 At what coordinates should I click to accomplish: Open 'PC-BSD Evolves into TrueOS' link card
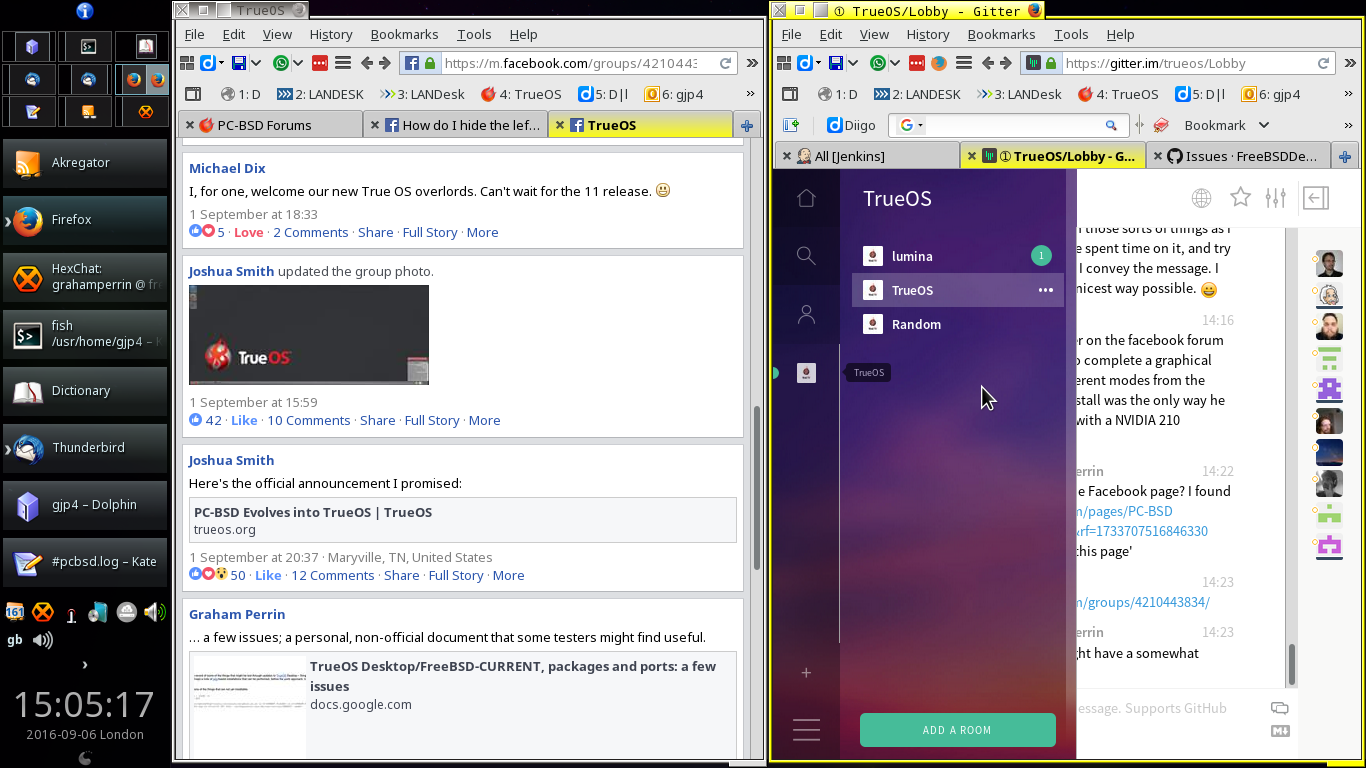coord(463,520)
